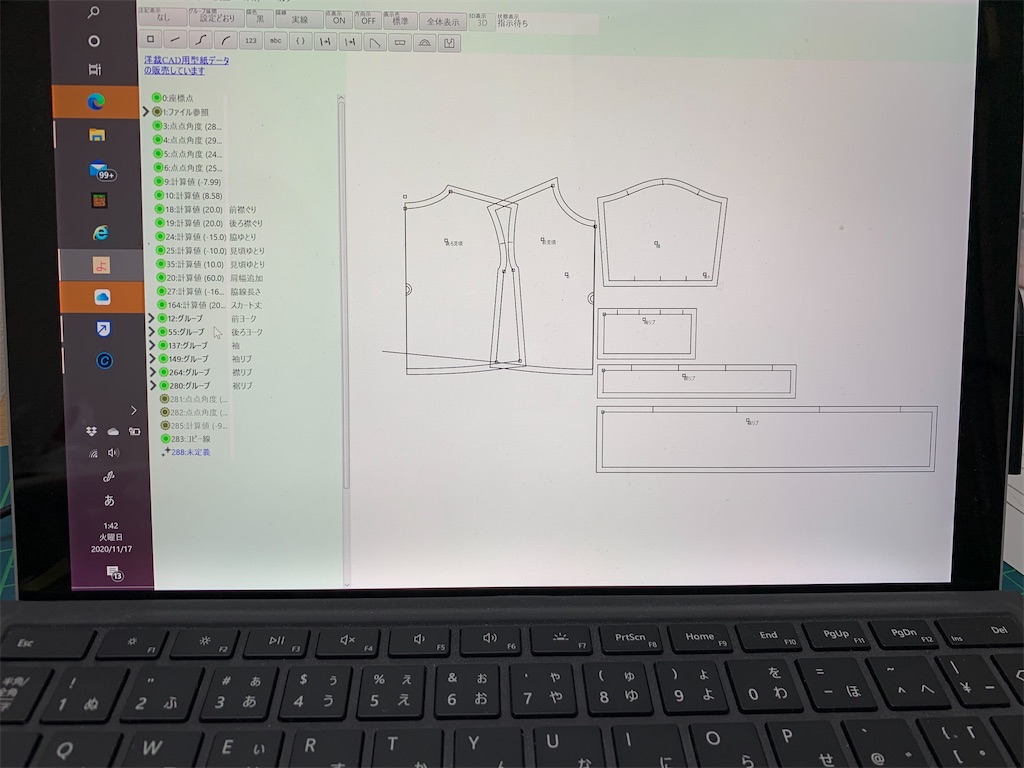Open the line type 実線 selector
Screen dimensions: 1024x768
(298, 18)
